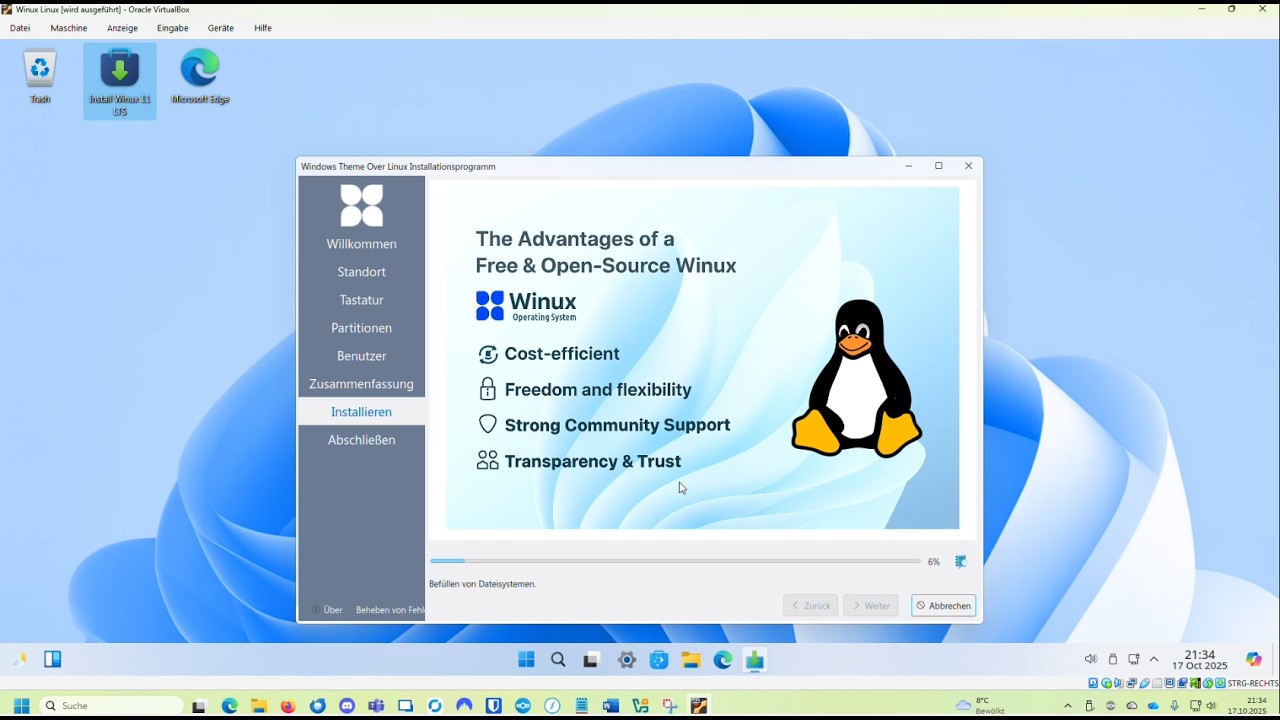The height and width of the screenshot is (720, 1280).
Task: Click the VirtualBox STRG-RECHTS host key indicator
Action: click(x=1253, y=684)
